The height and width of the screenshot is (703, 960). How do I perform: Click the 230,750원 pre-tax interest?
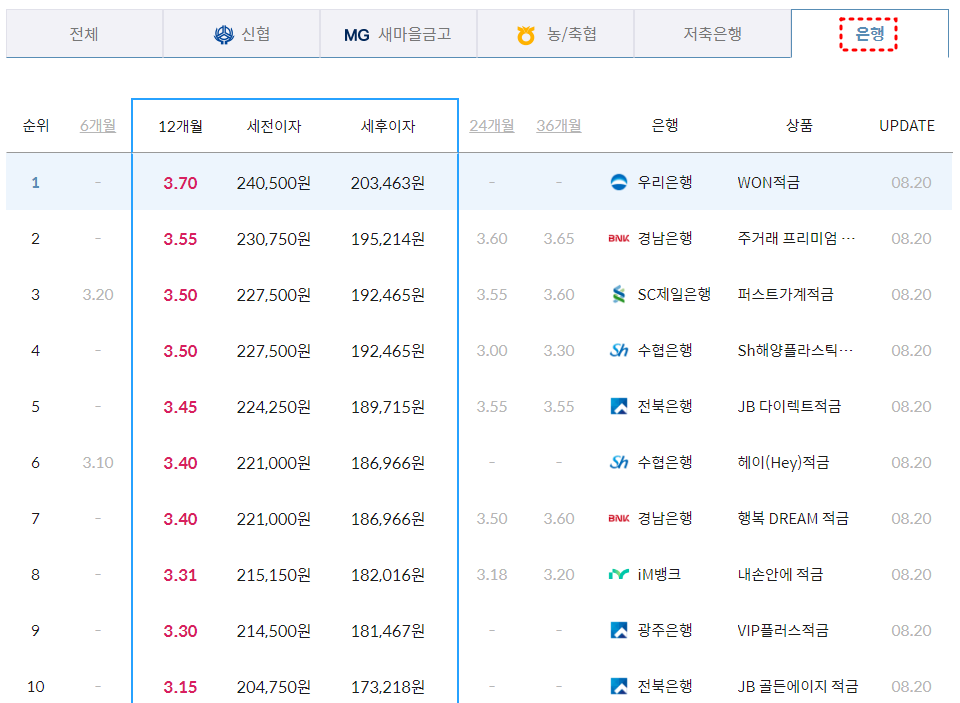click(274, 239)
